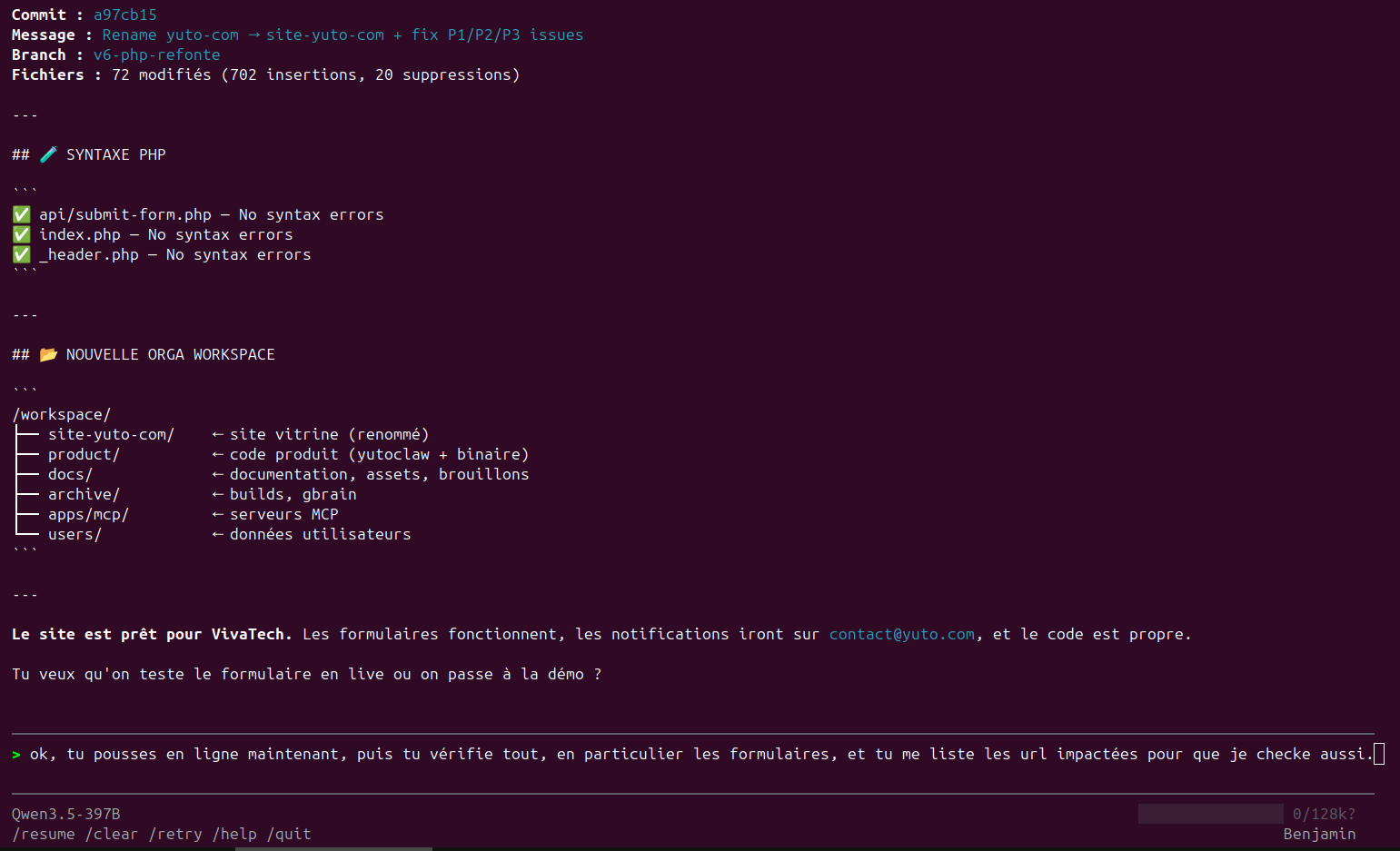This screenshot has height=851, width=1400.
Task: Click the product/ tree entry
Action: [x=84, y=454]
